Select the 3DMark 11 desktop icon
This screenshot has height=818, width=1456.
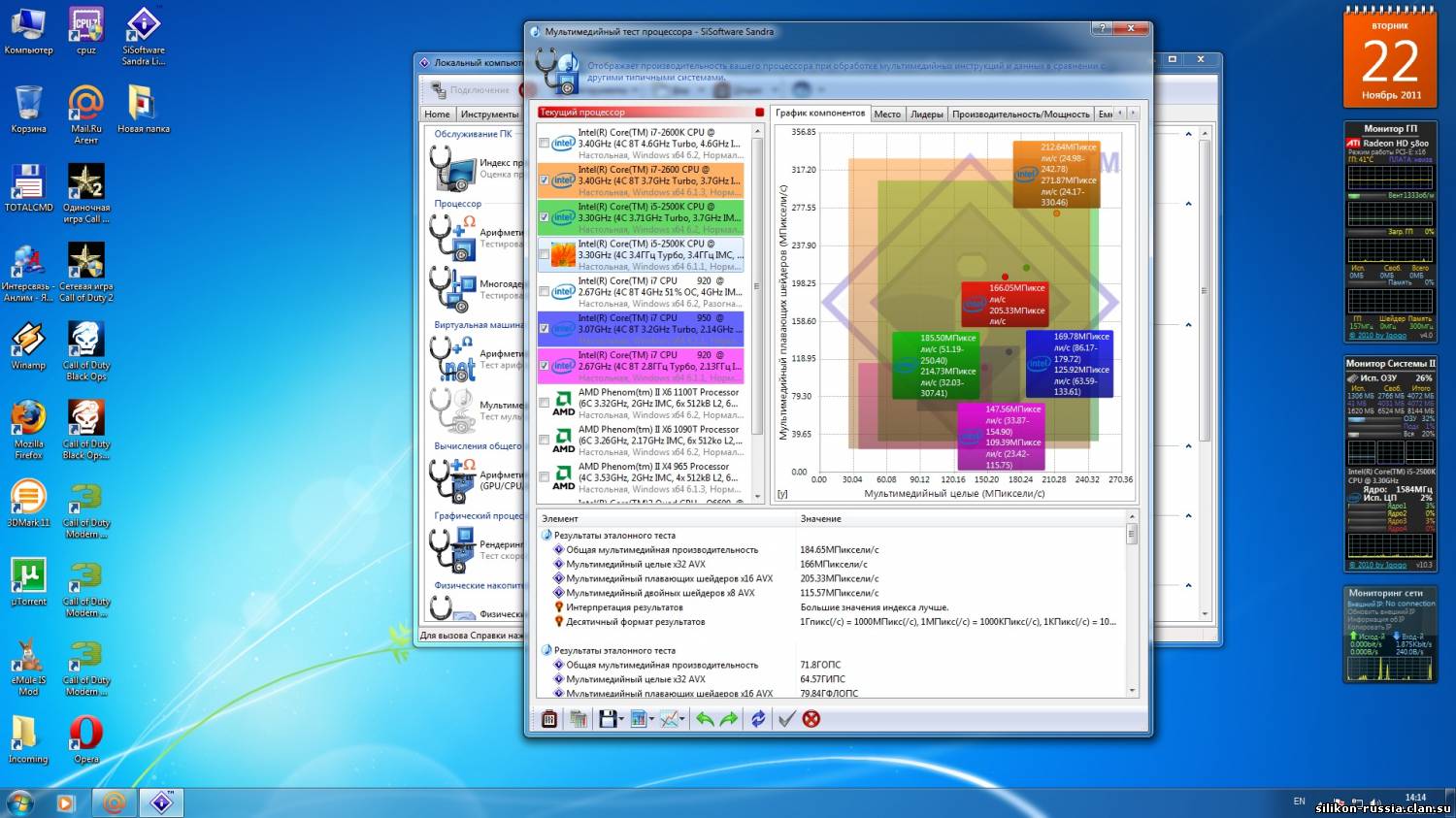(x=28, y=504)
